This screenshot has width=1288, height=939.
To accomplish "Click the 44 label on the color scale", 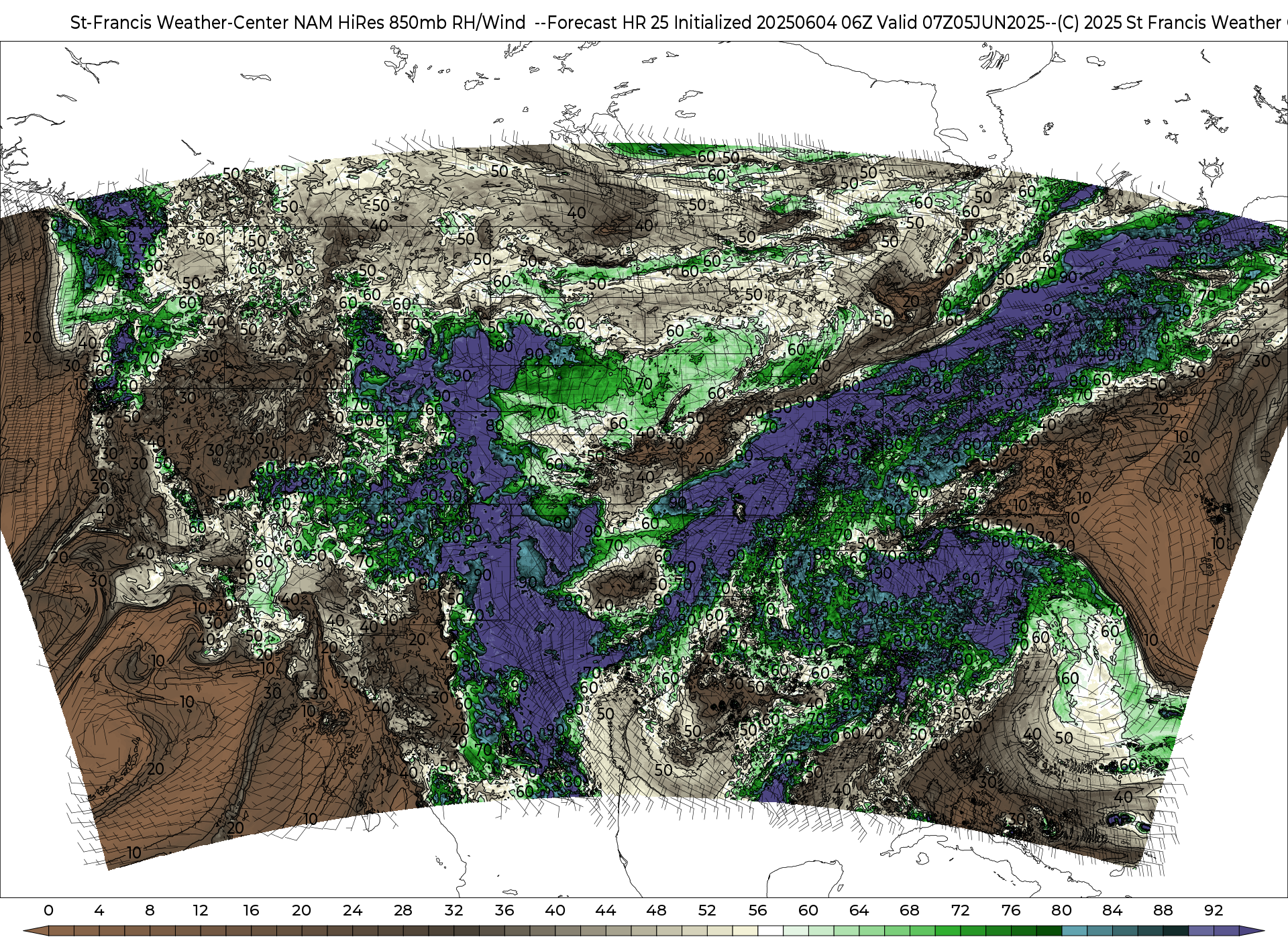I will (x=605, y=910).
